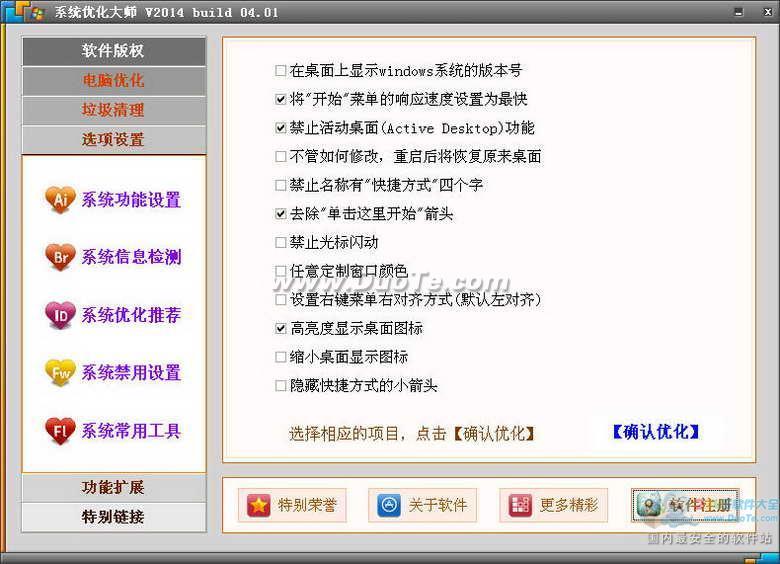Viewport: 780px width, 564px height.
Task: Click the blue icon on 关于软件
Action: tap(389, 506)
